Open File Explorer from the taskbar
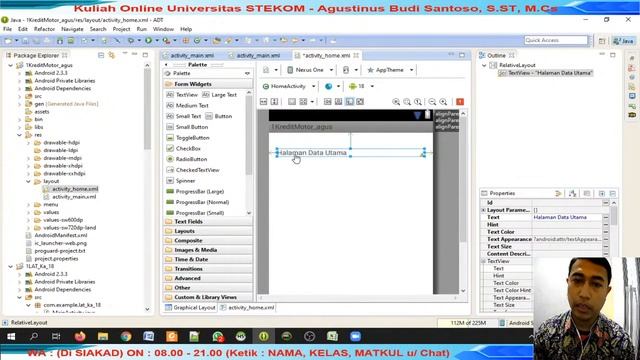This screenshot has height=360, width=640. pos(103,336)
